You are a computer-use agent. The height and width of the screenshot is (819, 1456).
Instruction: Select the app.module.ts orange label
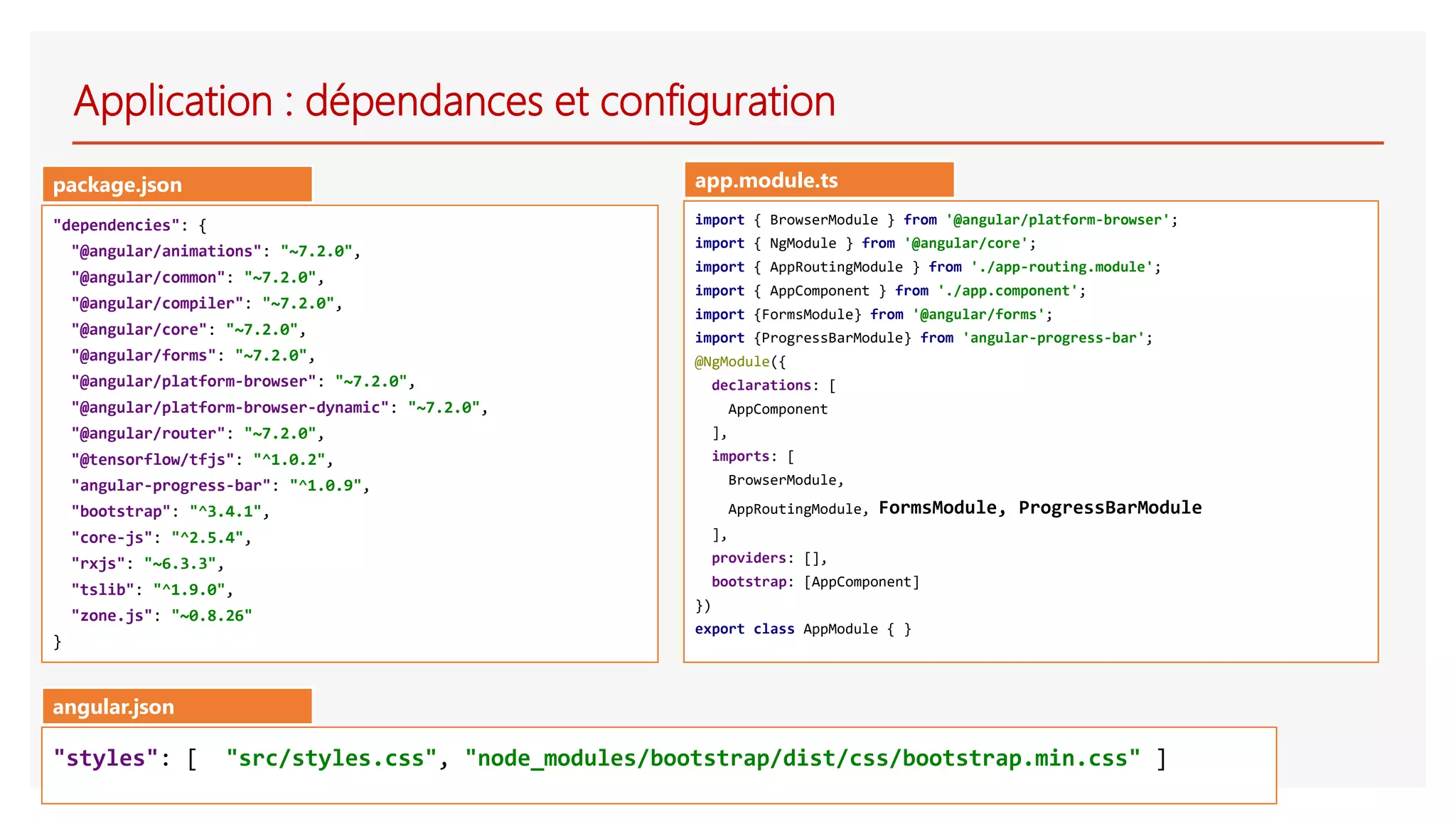pos(819,180)
